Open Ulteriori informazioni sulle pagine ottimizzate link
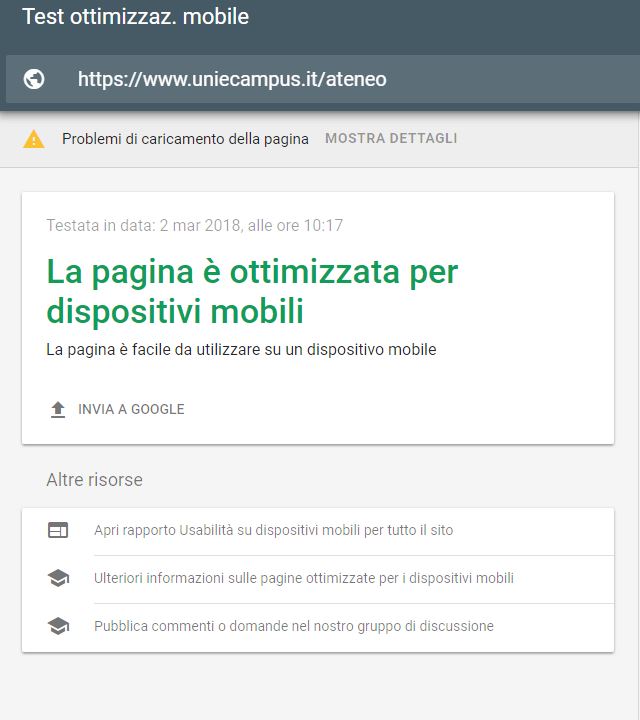This screenshot has width=640, height=720. pos(304,578)
